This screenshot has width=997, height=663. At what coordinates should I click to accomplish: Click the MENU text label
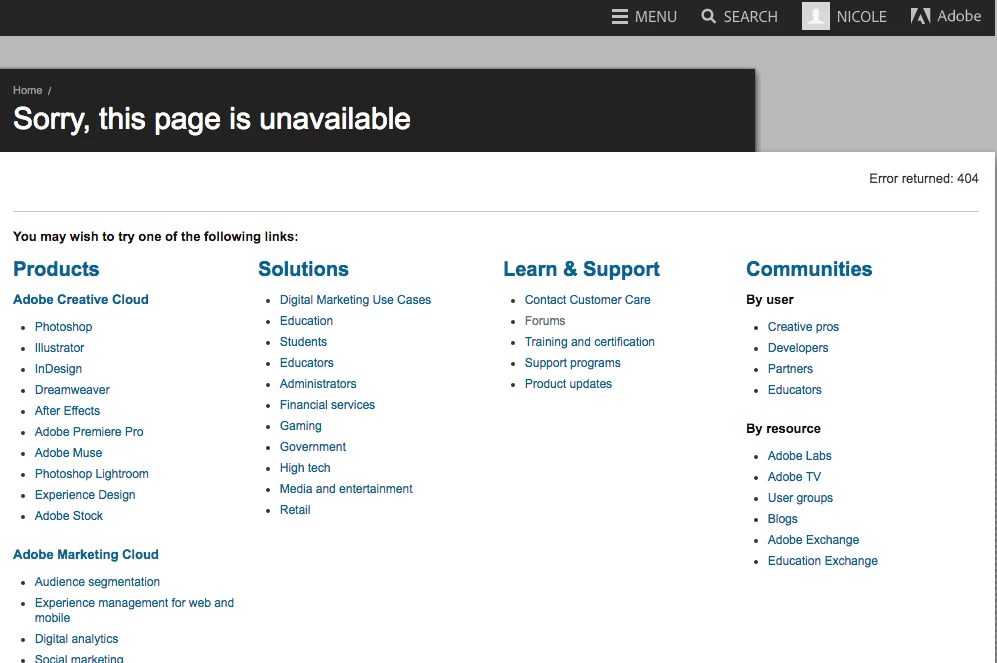656,17
